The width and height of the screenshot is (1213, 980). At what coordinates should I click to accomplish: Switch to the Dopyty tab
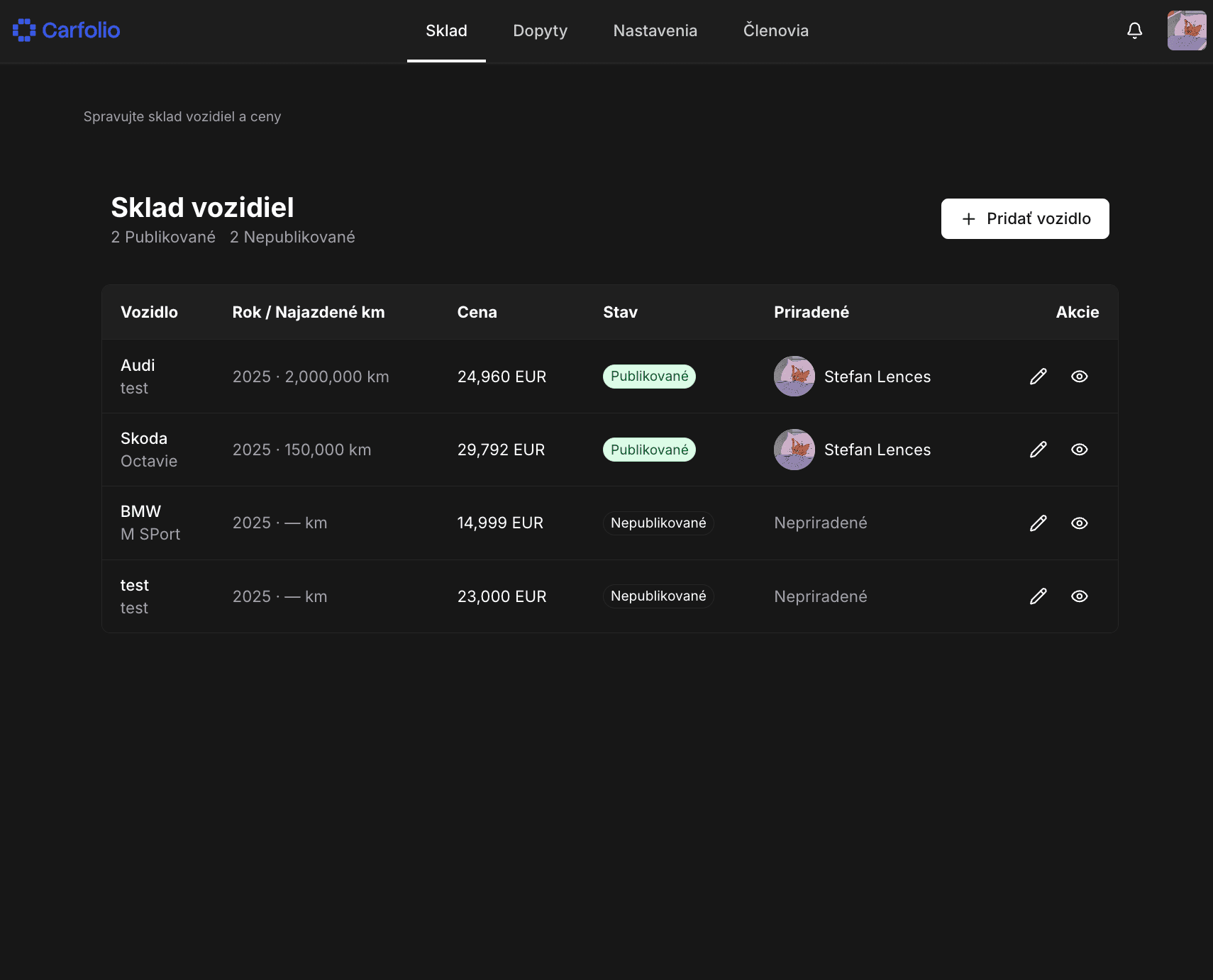click(540, 30)
